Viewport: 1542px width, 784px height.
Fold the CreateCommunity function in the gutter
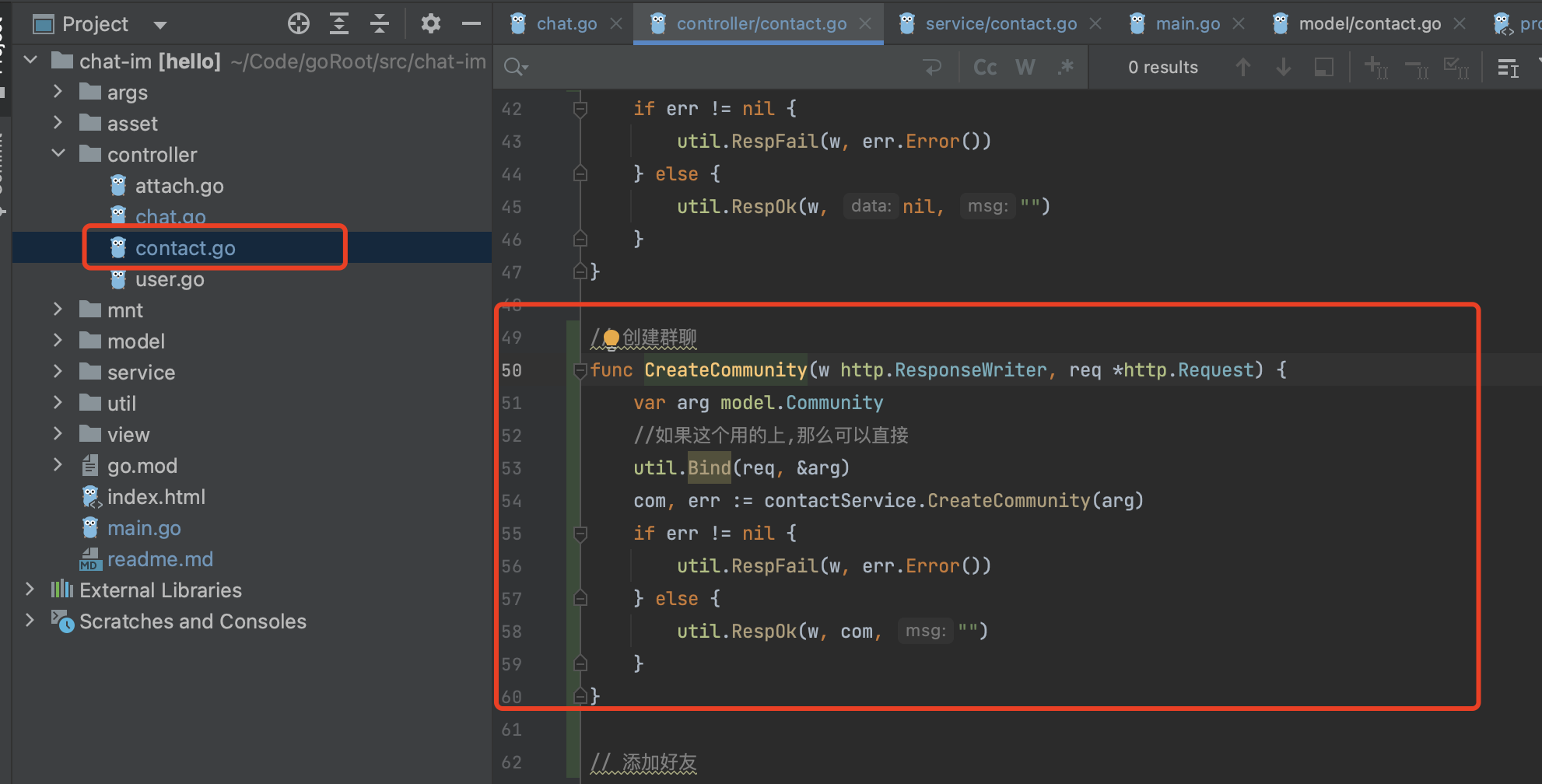coord(580,371)
